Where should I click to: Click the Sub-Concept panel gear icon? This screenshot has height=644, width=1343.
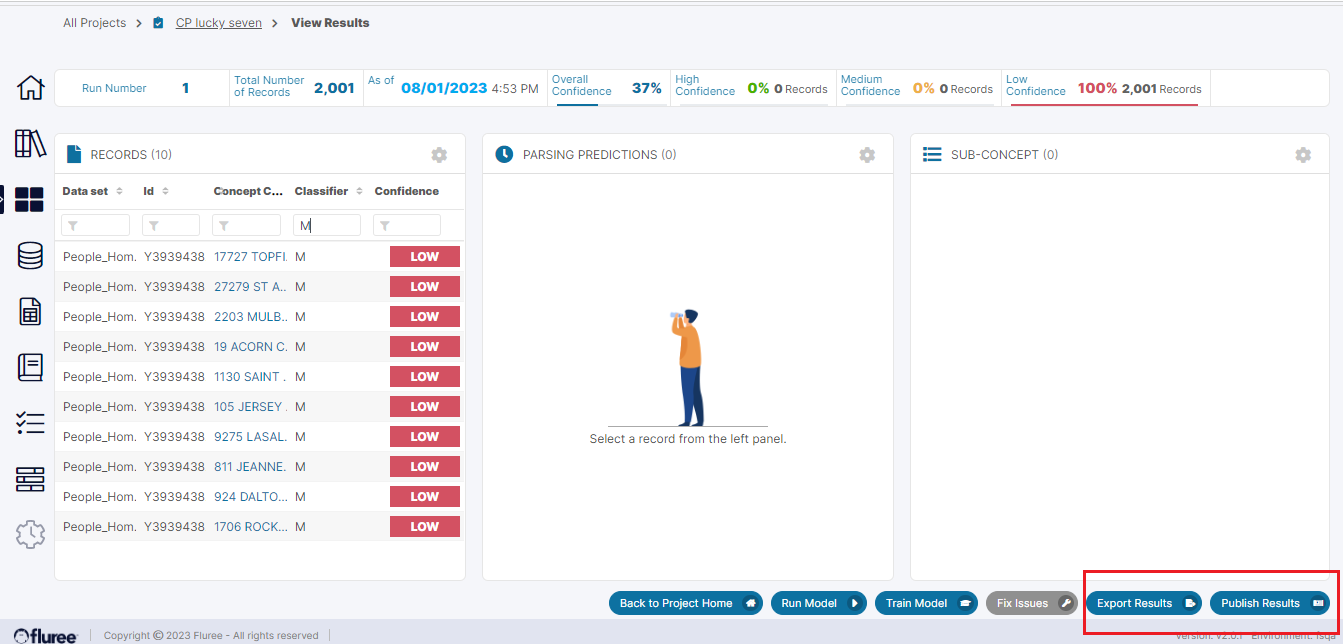click(1303, 155)
